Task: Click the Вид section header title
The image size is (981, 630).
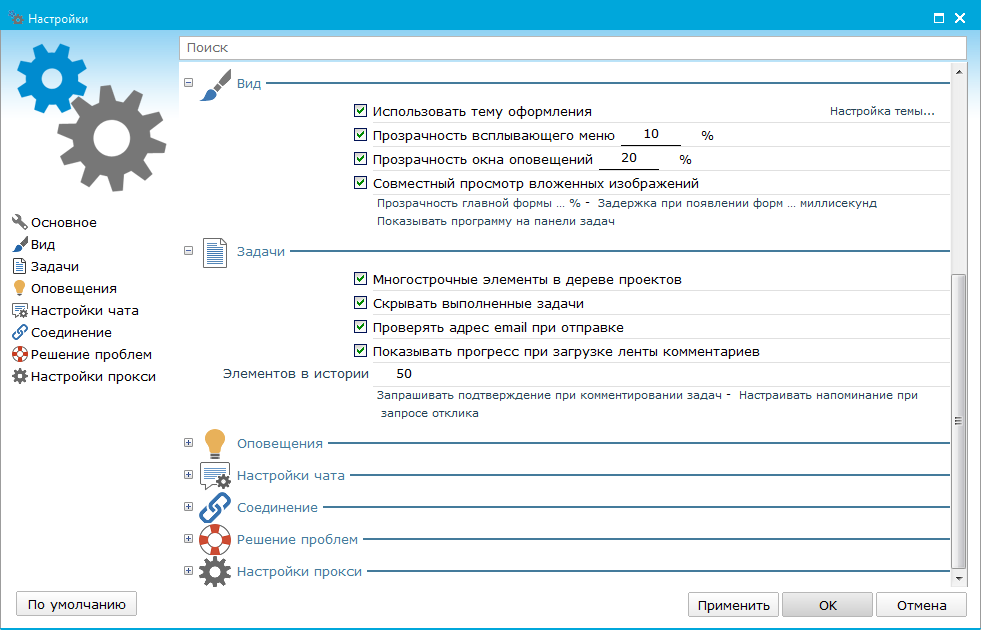Action: 248,83
